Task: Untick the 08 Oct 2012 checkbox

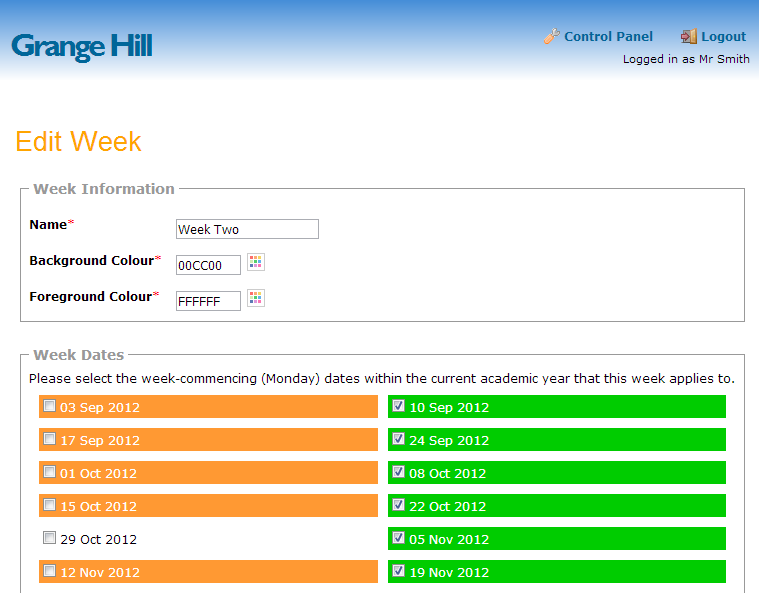Action: click(399, 472)
